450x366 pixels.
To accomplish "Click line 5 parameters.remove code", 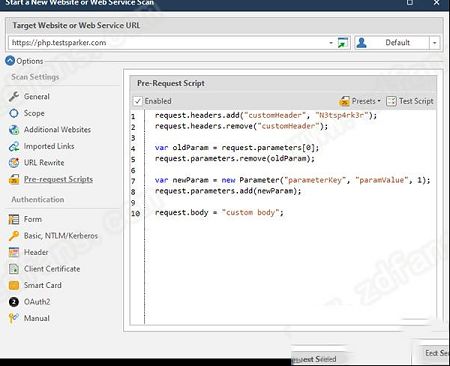I will click(x=235, y=159).
